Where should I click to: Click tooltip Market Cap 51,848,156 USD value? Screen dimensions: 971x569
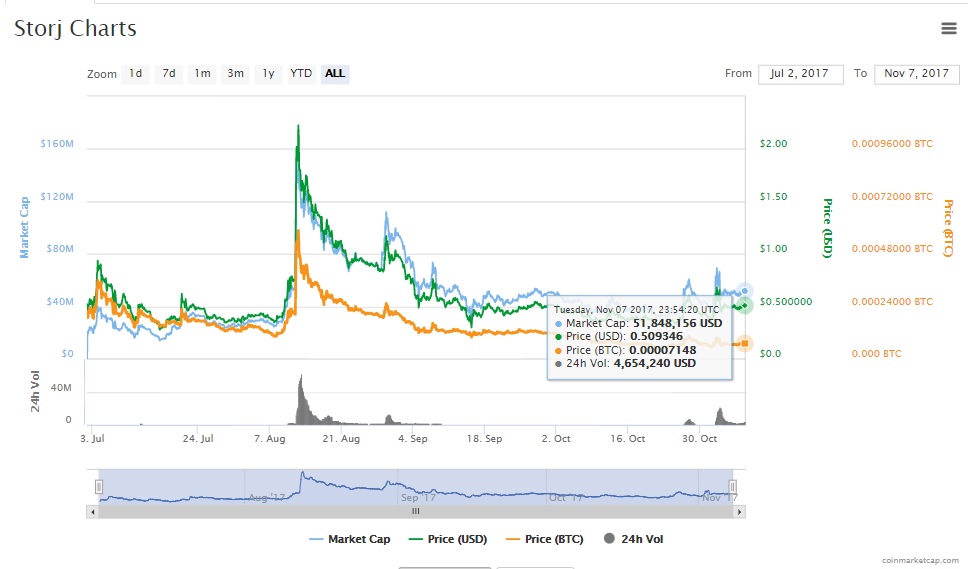(x=677, y=323)
